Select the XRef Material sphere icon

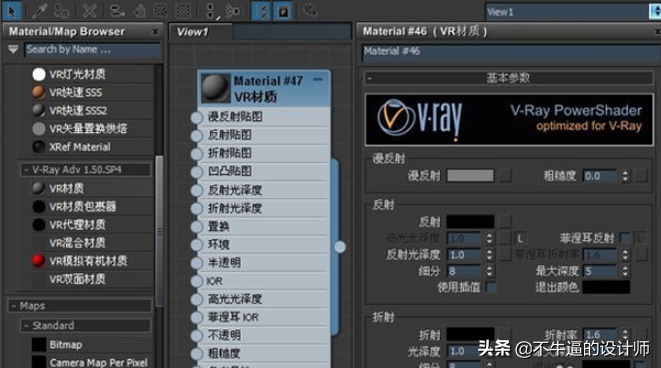tap(39, 147)
